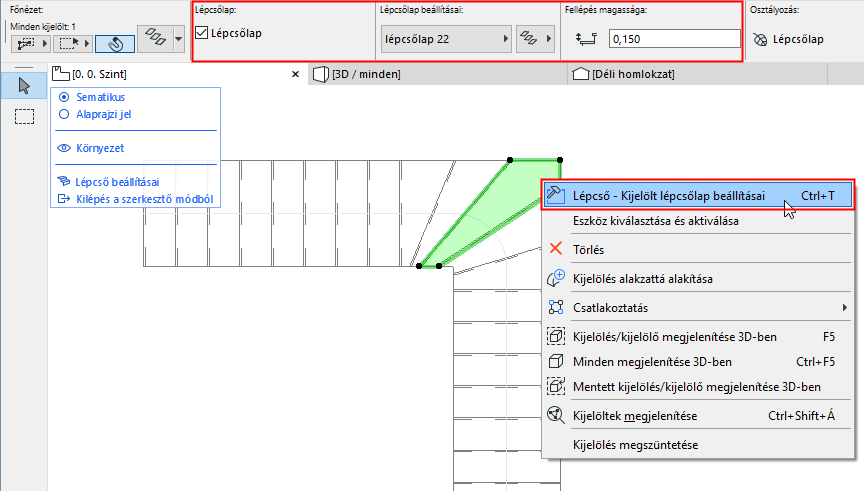Click the show selection in 3D icon
Viewport: 864px width, 491px height.
click(x=556, y=336)
